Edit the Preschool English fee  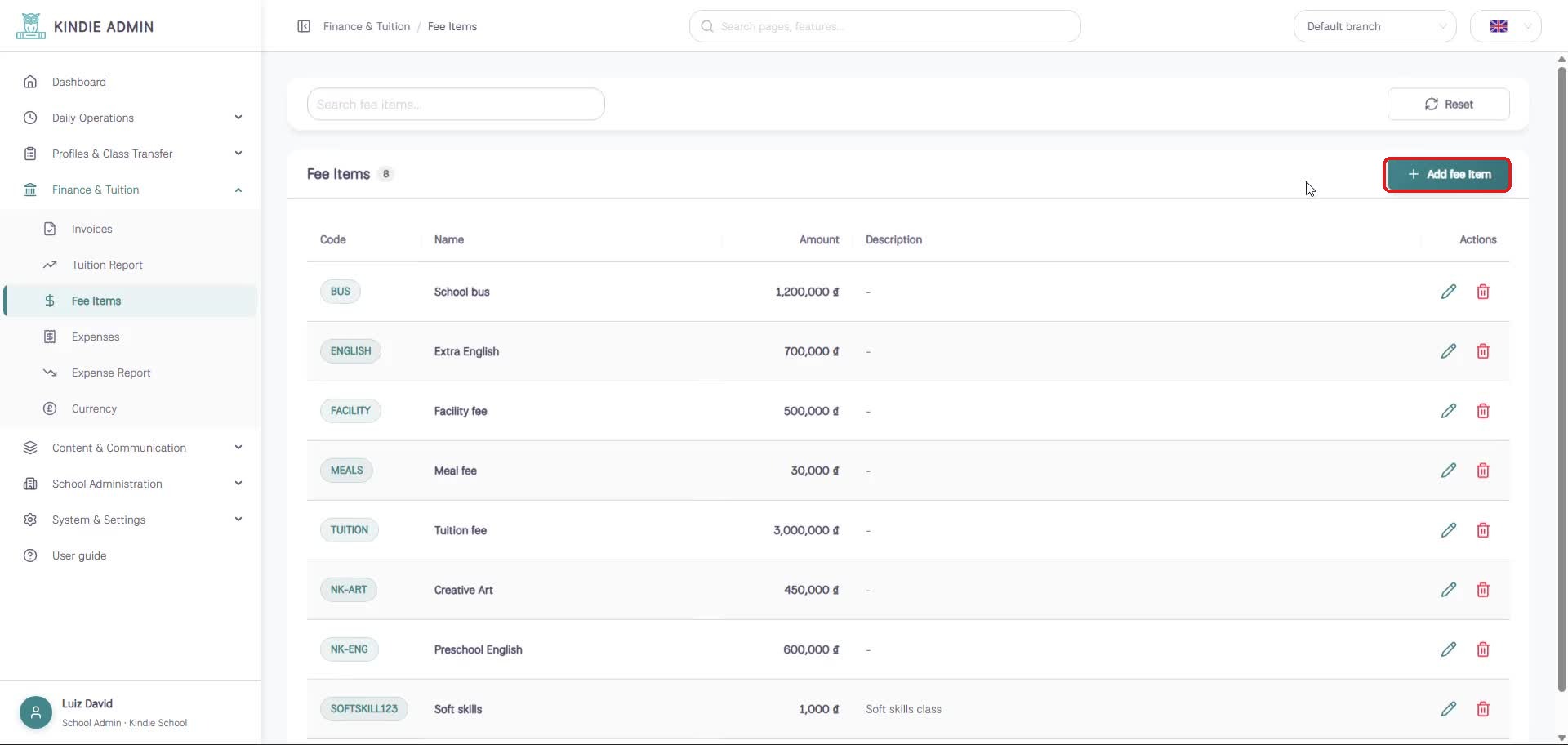1448,649
